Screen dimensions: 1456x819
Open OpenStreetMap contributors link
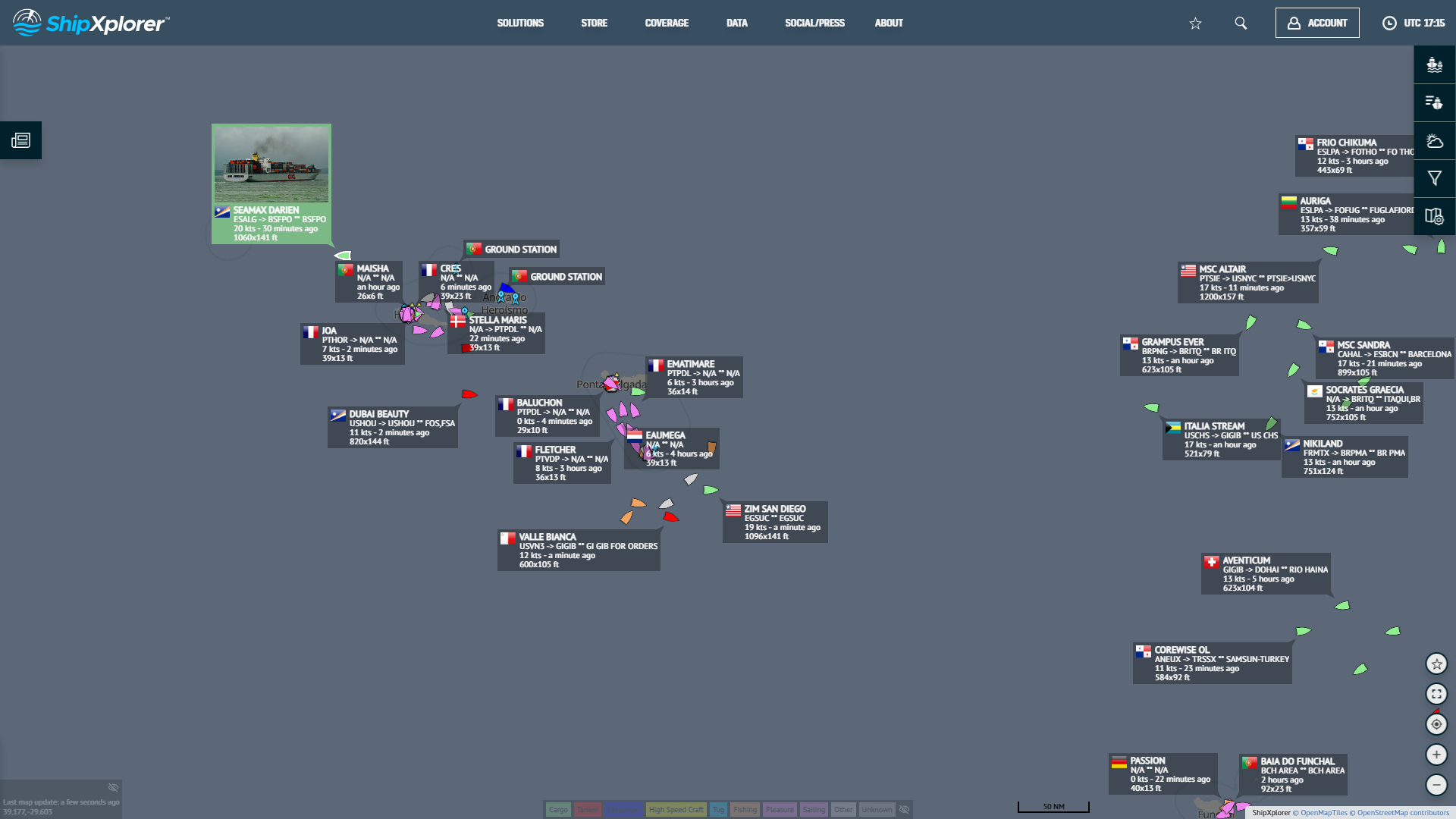1399,813
